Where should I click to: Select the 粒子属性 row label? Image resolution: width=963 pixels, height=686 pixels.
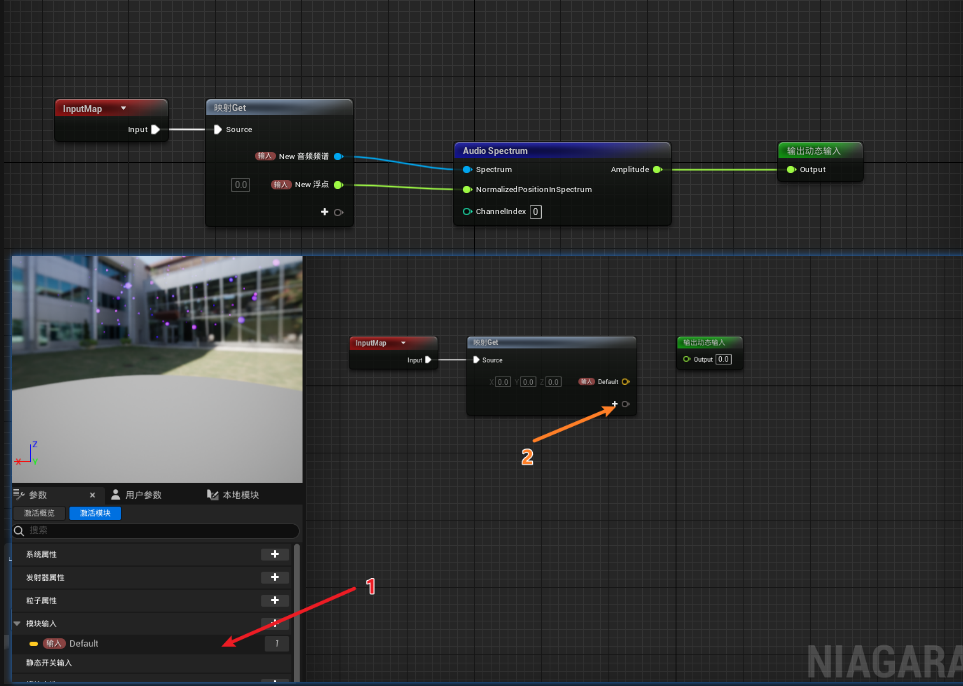click(41, 601)
